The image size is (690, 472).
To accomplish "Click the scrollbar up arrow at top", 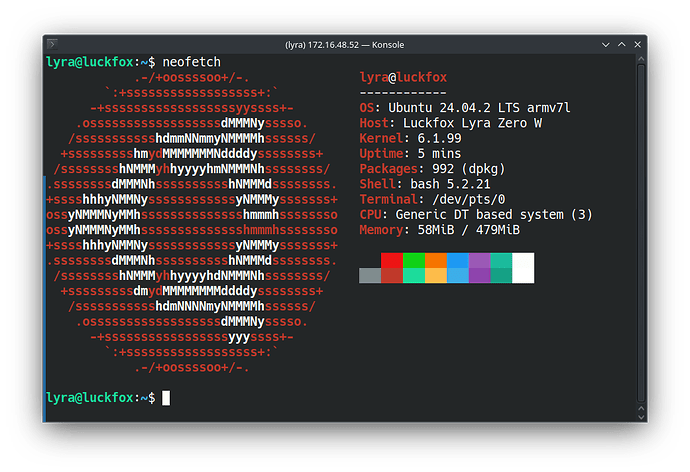I will click(x=641, y=59).
